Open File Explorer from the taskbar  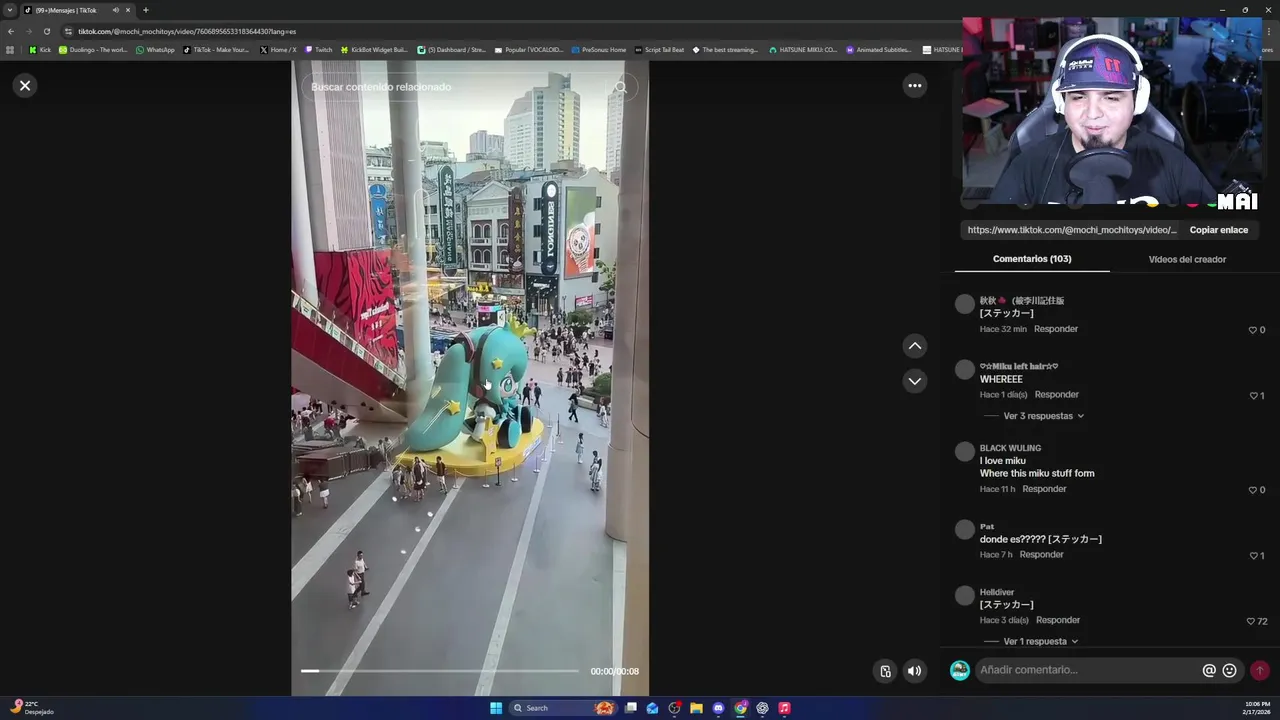696,708
